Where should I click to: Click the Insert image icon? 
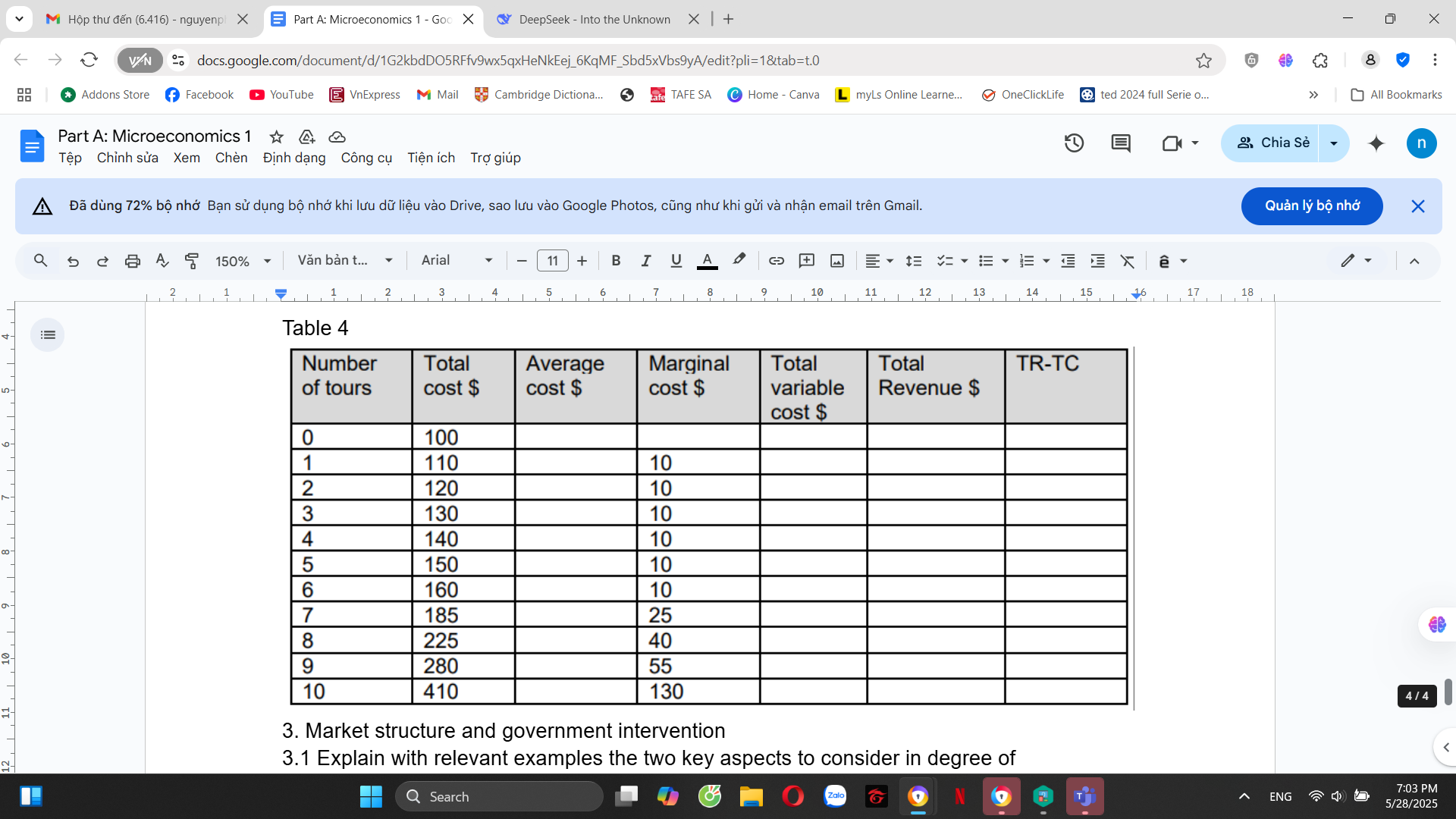click(836, 260)
